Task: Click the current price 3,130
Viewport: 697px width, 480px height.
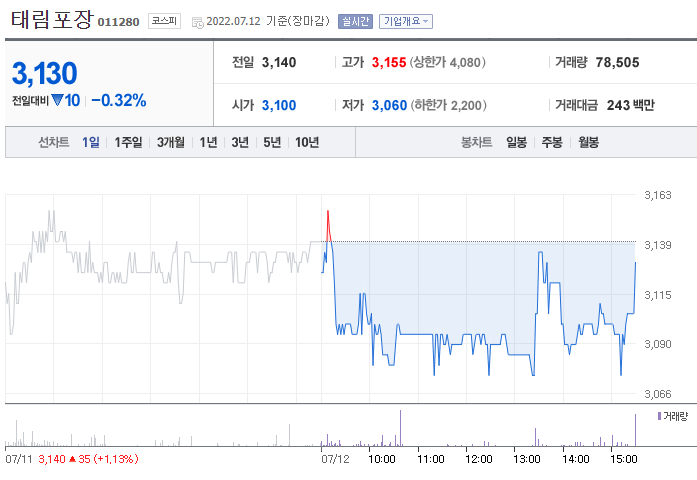Action: pyautogui.click(x=44, y=73)
